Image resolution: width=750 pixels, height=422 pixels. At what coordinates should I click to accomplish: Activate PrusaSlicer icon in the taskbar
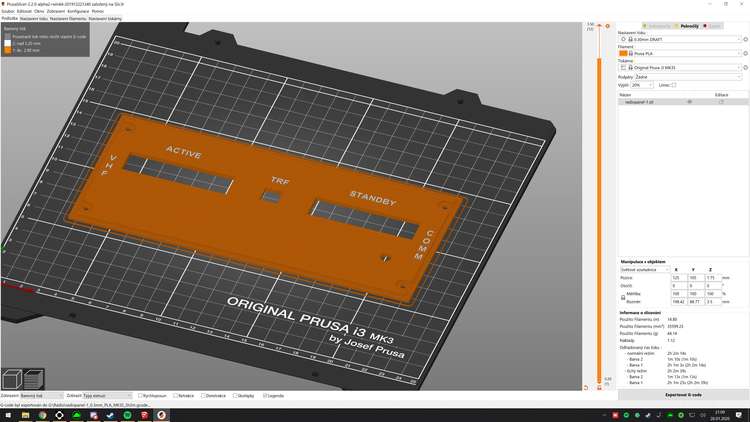click(162, 415)
